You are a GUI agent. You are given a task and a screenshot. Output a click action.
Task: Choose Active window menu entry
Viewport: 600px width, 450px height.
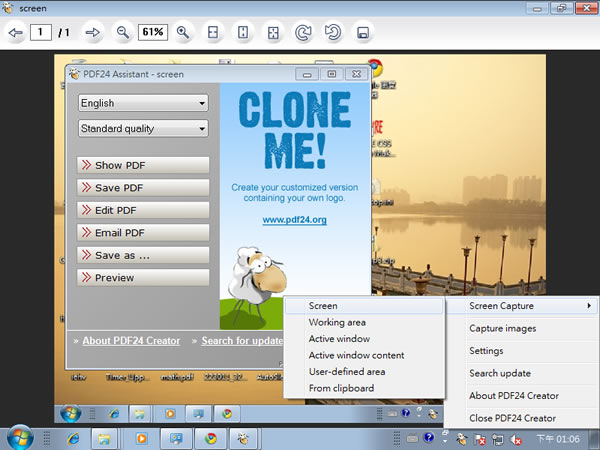coord(364,339)
